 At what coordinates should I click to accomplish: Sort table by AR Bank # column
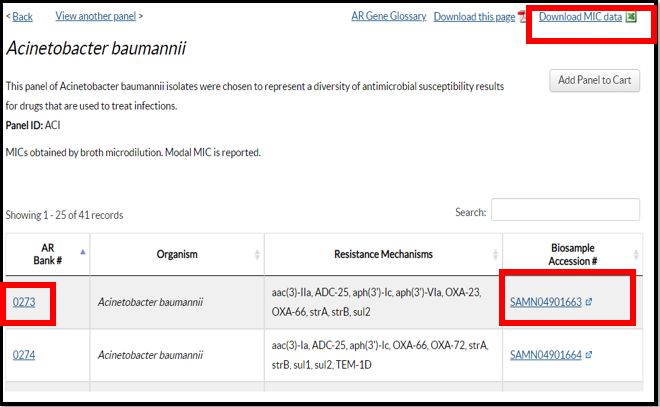[47, 254]
